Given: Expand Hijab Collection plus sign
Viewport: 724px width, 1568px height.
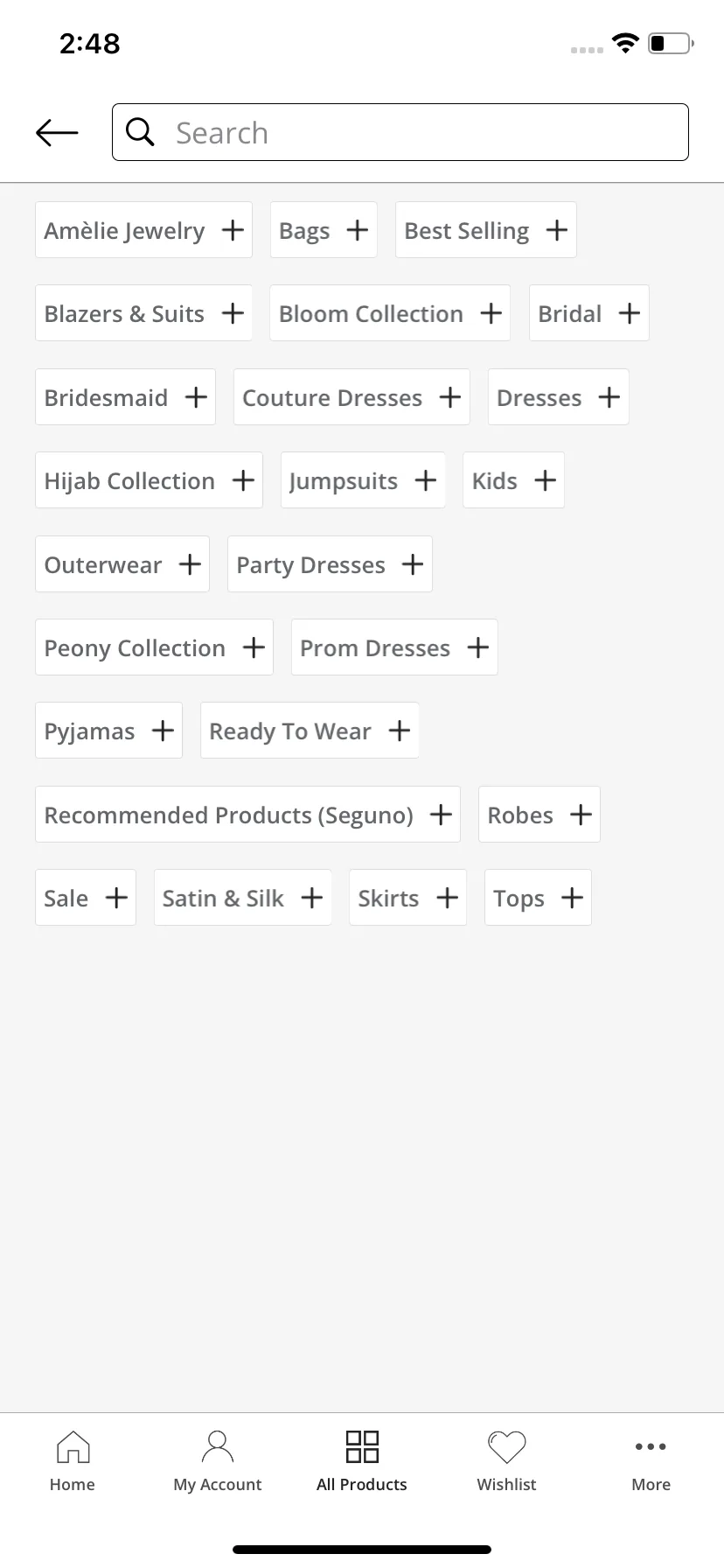Looking at the screenshot, I should pos(243,480).
